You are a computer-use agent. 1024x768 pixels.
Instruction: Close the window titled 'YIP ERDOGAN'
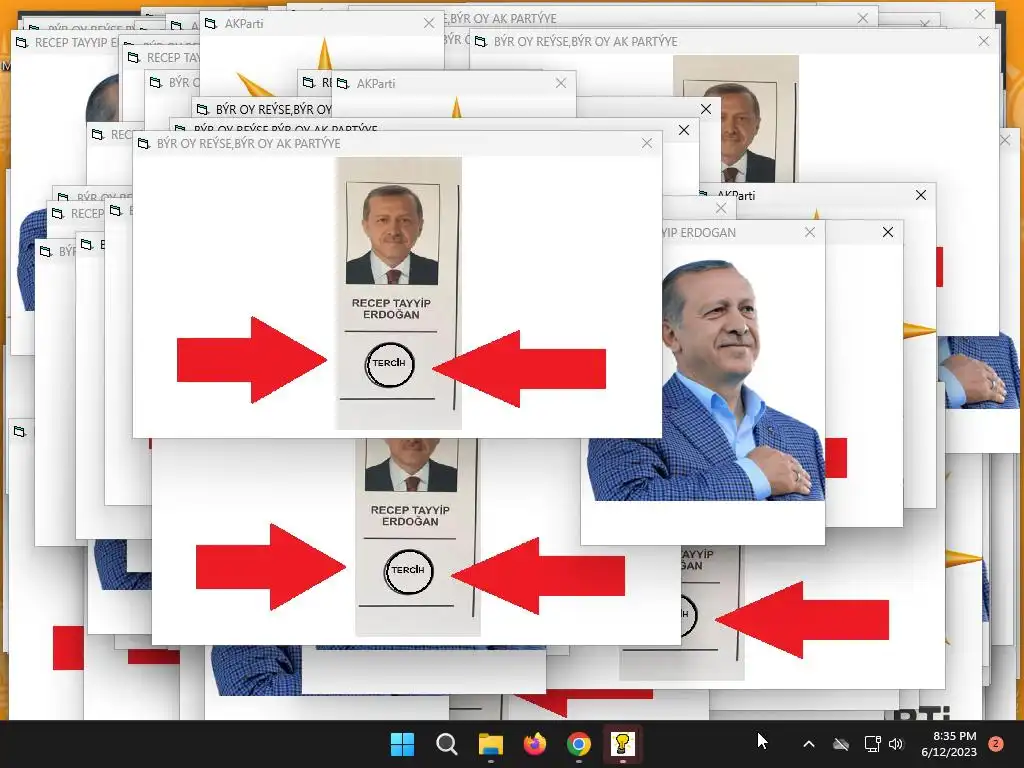click(810, 232)
